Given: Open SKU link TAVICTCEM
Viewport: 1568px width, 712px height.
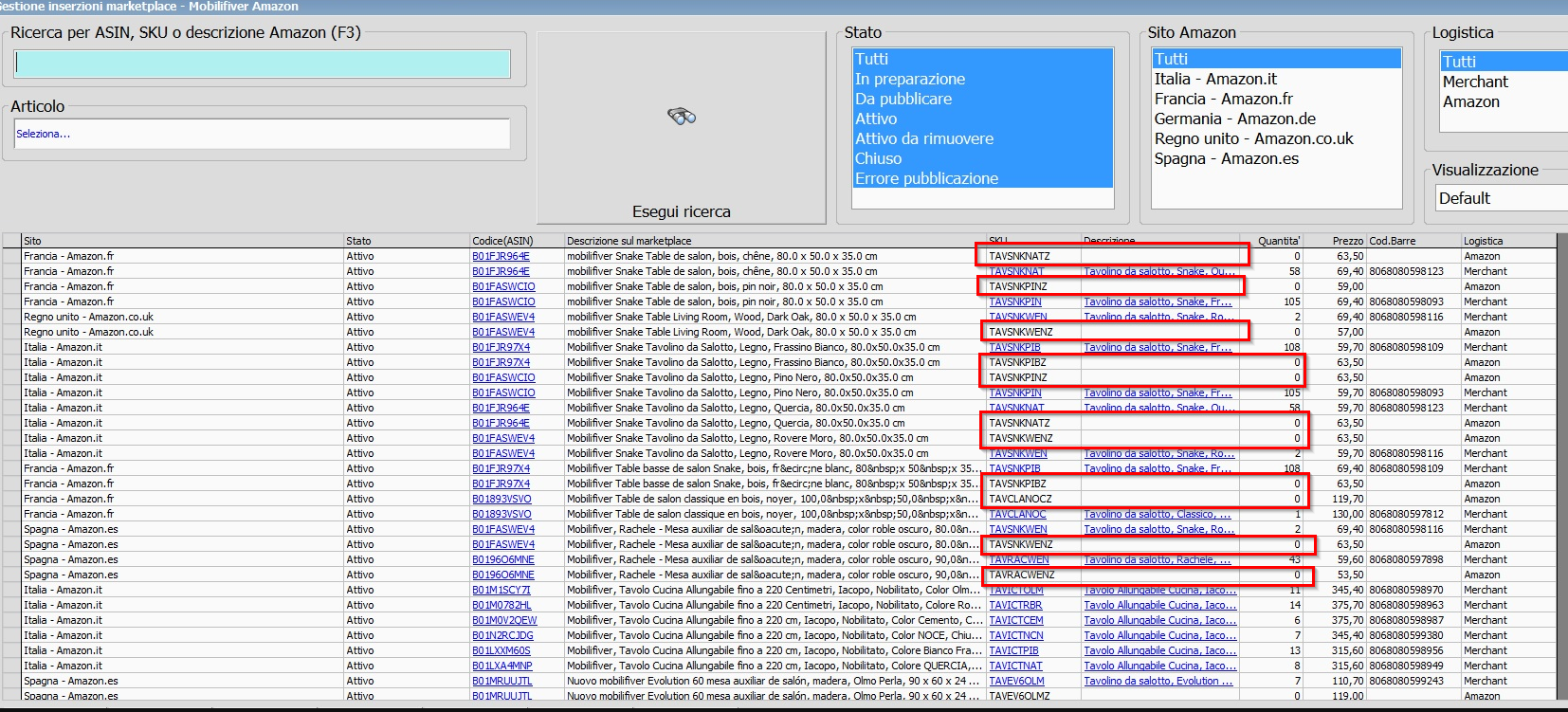Looking at the screenshot, I should pos(1016,620).
